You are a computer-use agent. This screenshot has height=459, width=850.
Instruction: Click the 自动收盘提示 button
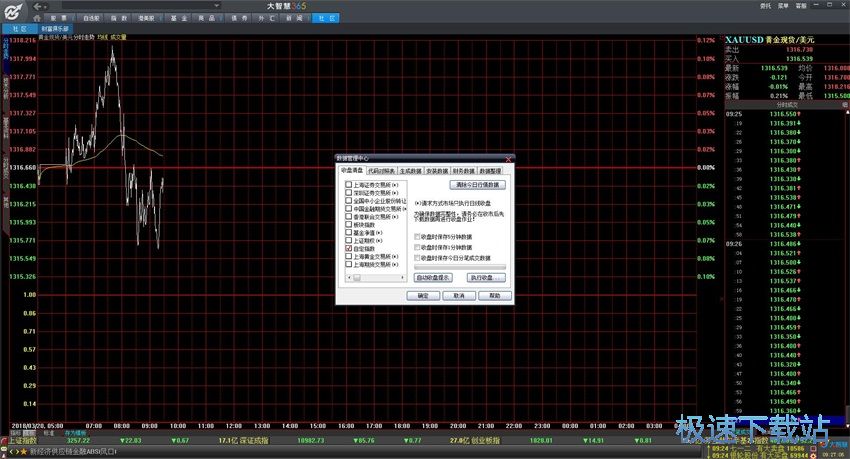point(433,277)
